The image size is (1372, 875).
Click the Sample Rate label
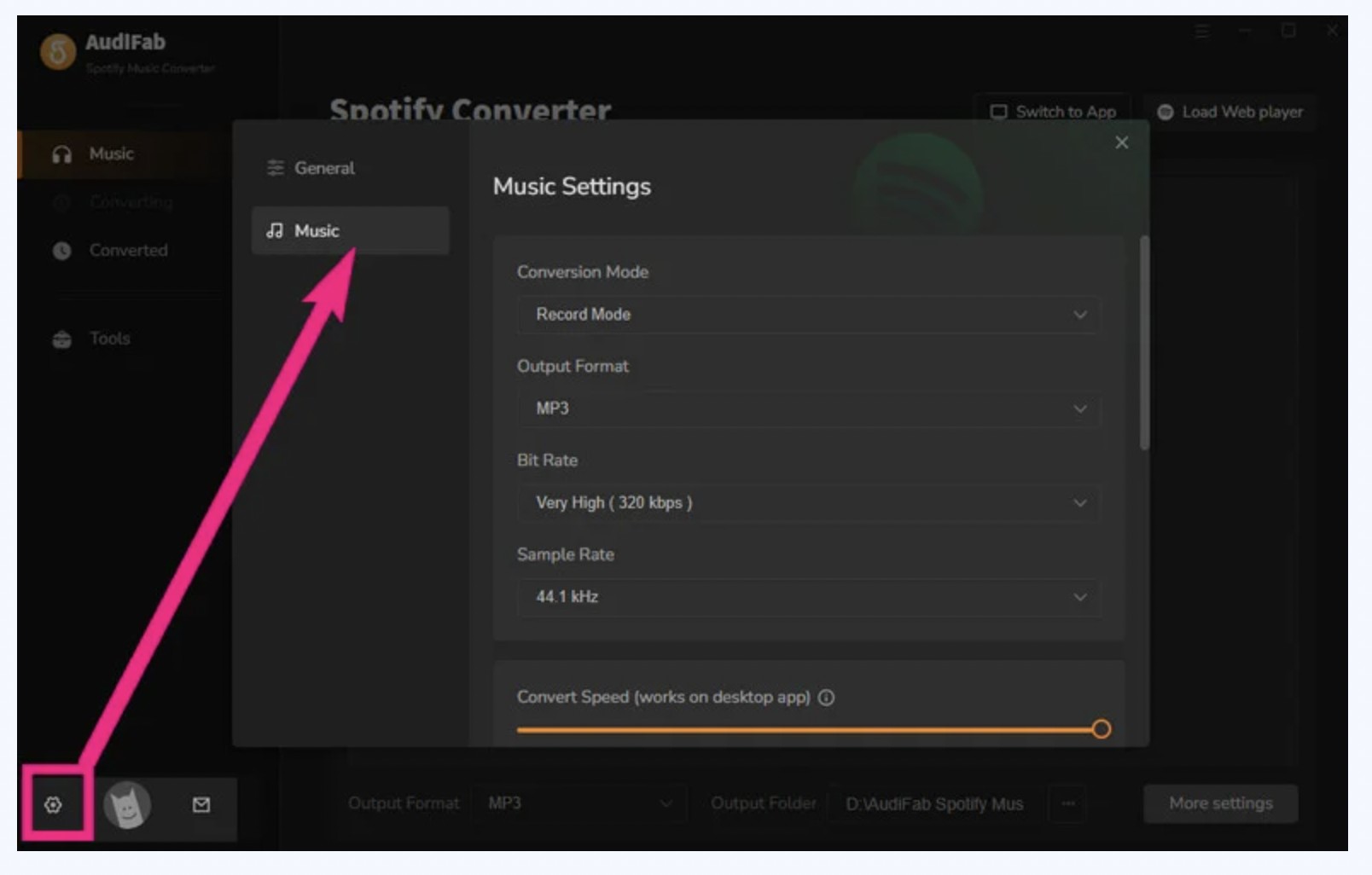[565, 554]
